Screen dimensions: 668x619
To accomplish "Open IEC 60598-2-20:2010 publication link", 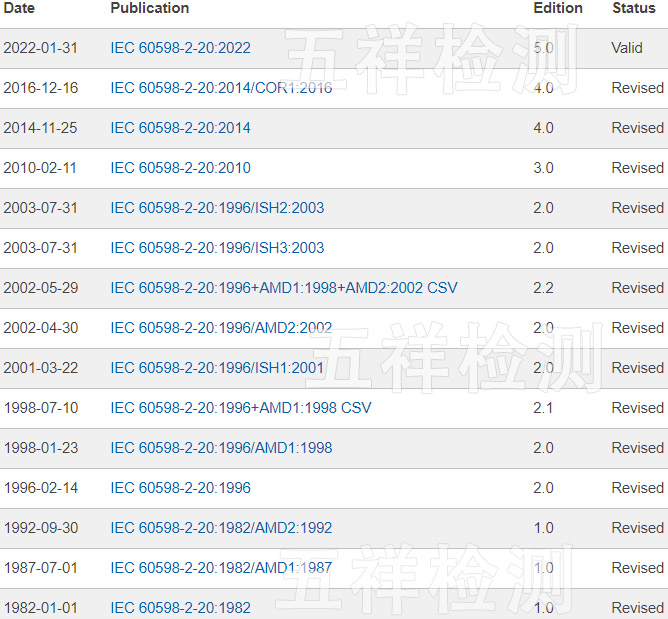I will [180, 168].
